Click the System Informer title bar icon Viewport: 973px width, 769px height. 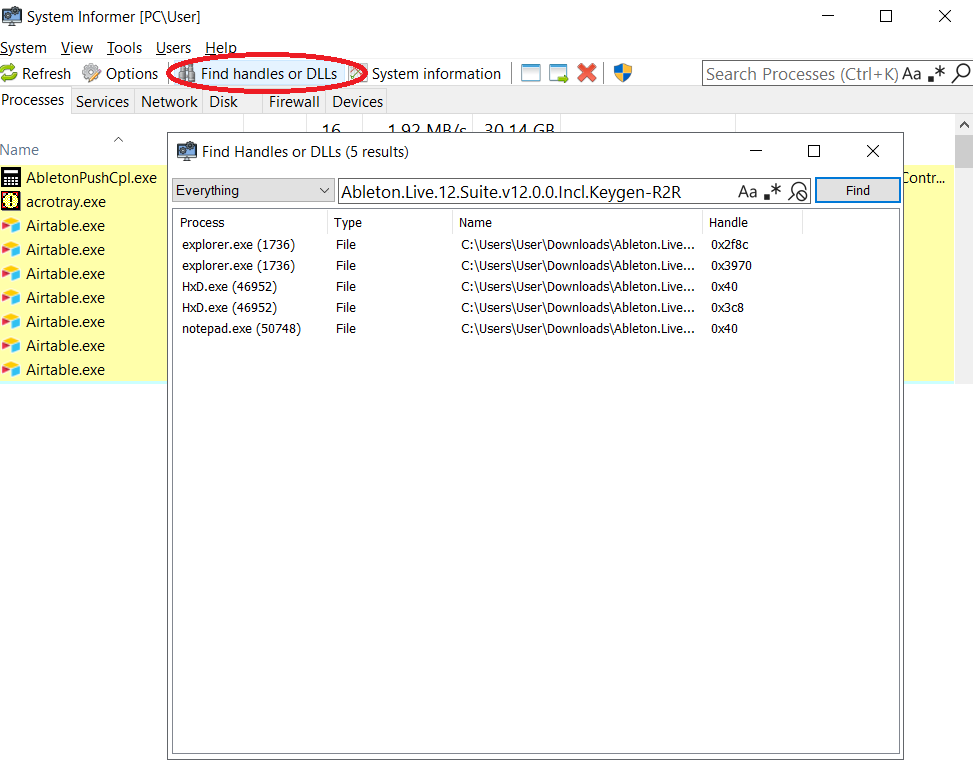[x=12, y=16]
